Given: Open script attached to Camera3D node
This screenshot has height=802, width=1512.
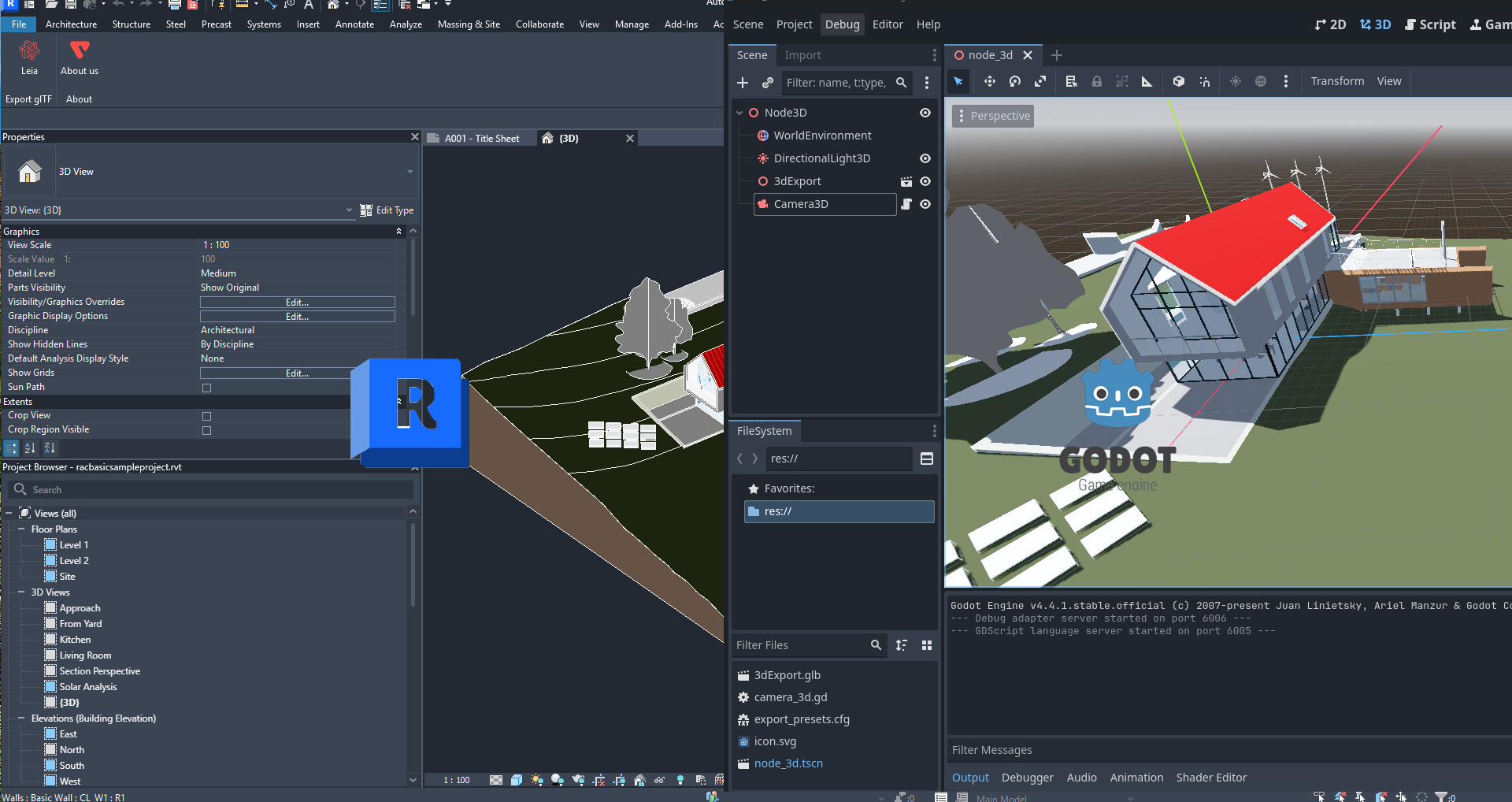Looking at the screenshot, I should 906,204.
